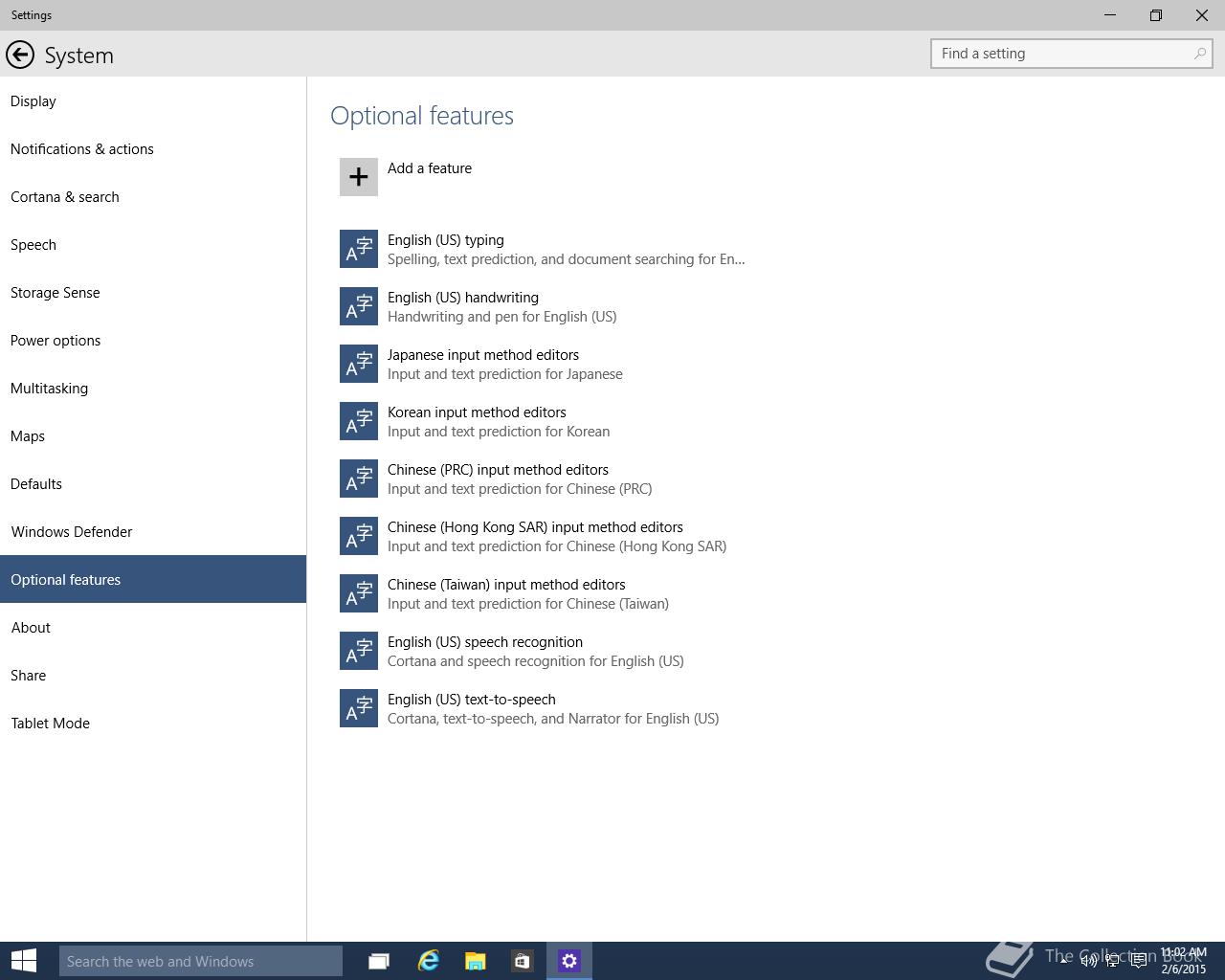Screen dimensions: 1225x980
Task: Click the Add a feature label
Action: point(430,168)
